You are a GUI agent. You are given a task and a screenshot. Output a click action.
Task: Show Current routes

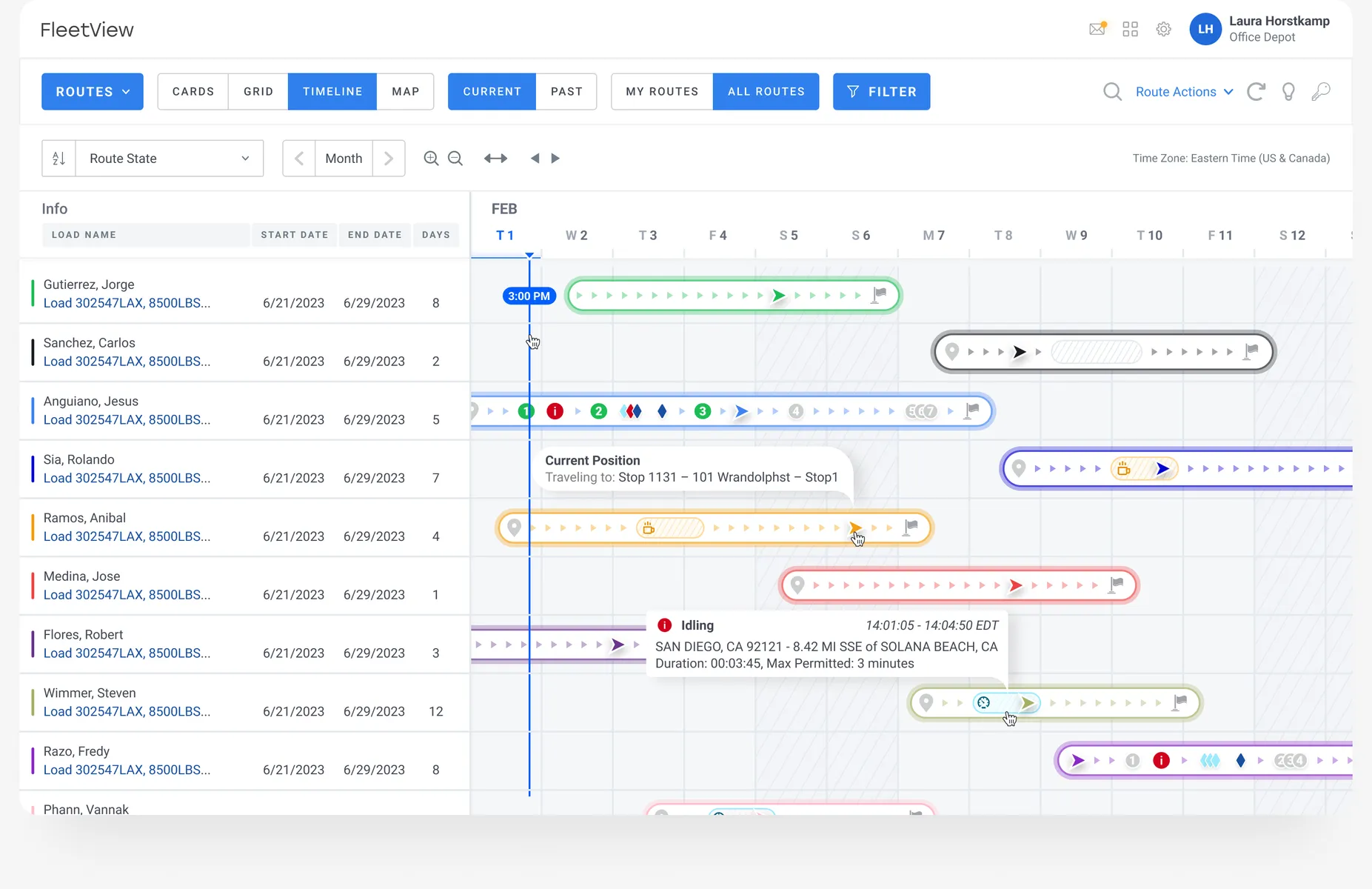pos(492,91)
